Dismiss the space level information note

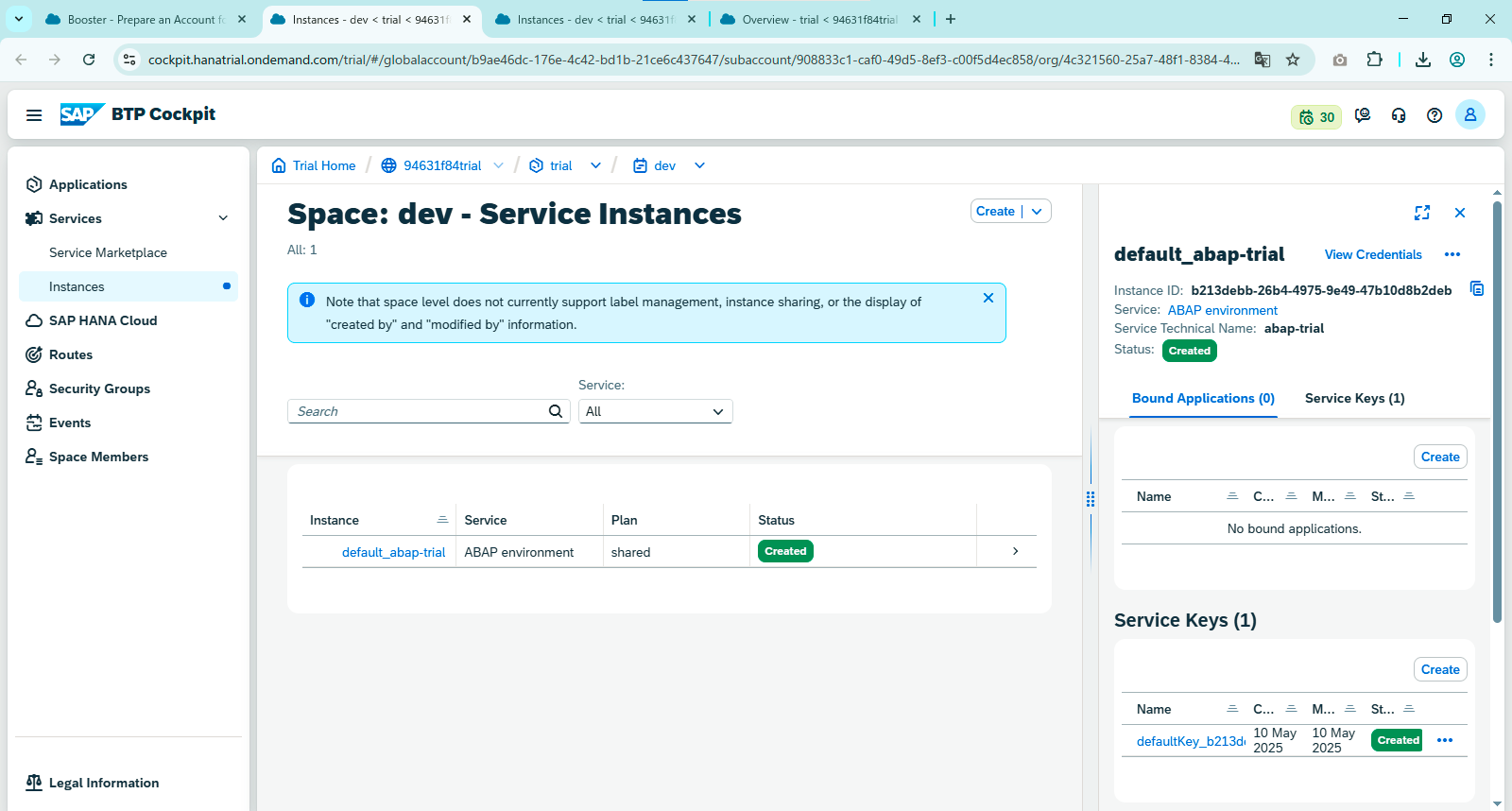click(x=988, y=298)
